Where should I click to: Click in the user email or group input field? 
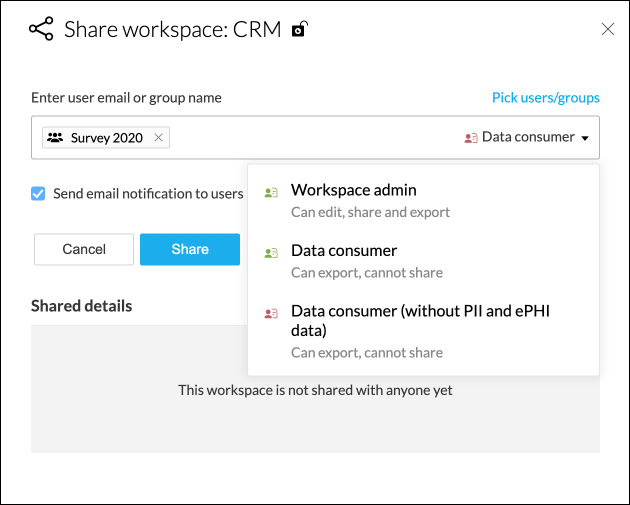click(x=310, y=138)
